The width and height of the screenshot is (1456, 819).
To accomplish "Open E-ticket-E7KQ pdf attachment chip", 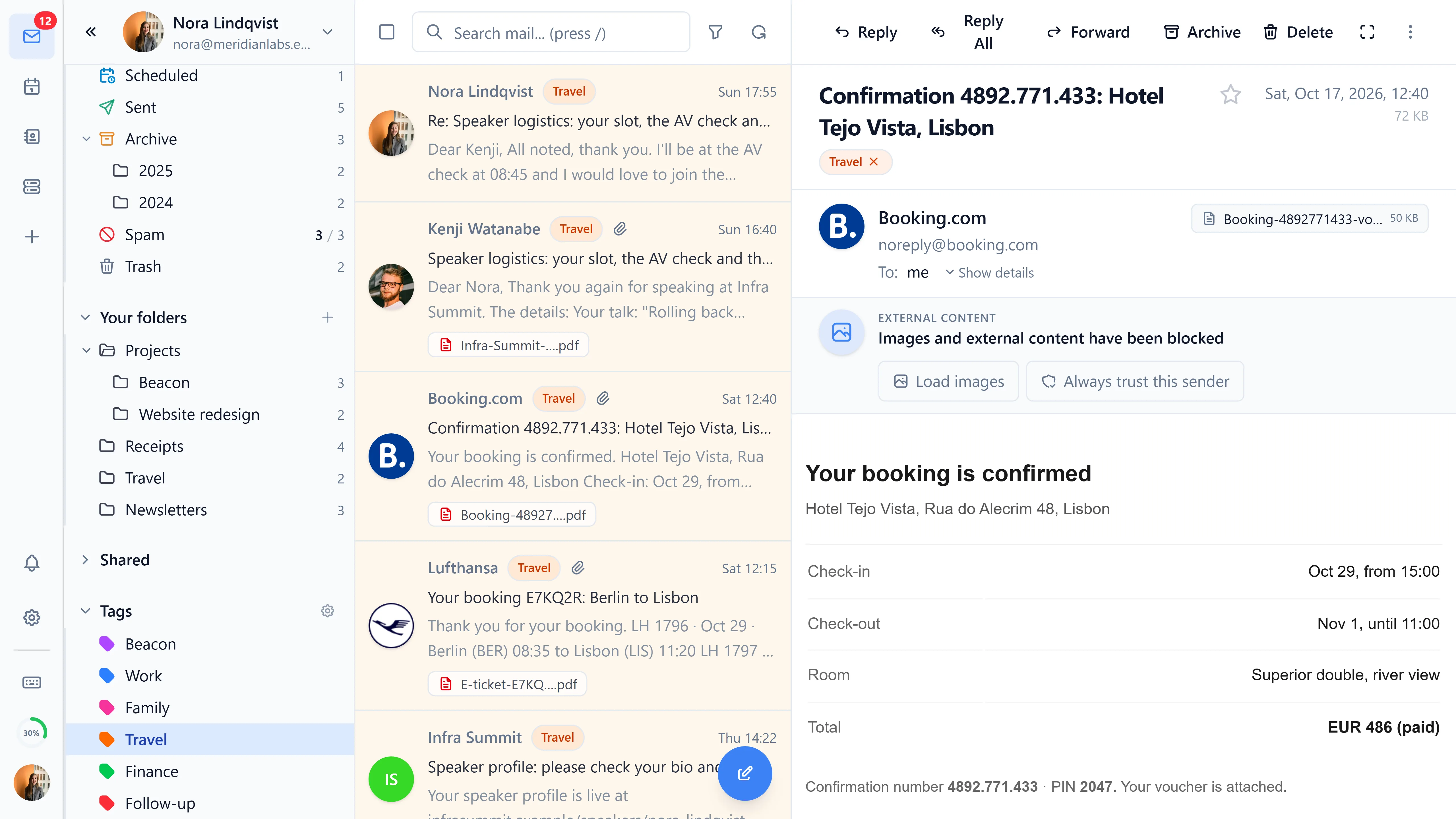I will pos(507,684).
